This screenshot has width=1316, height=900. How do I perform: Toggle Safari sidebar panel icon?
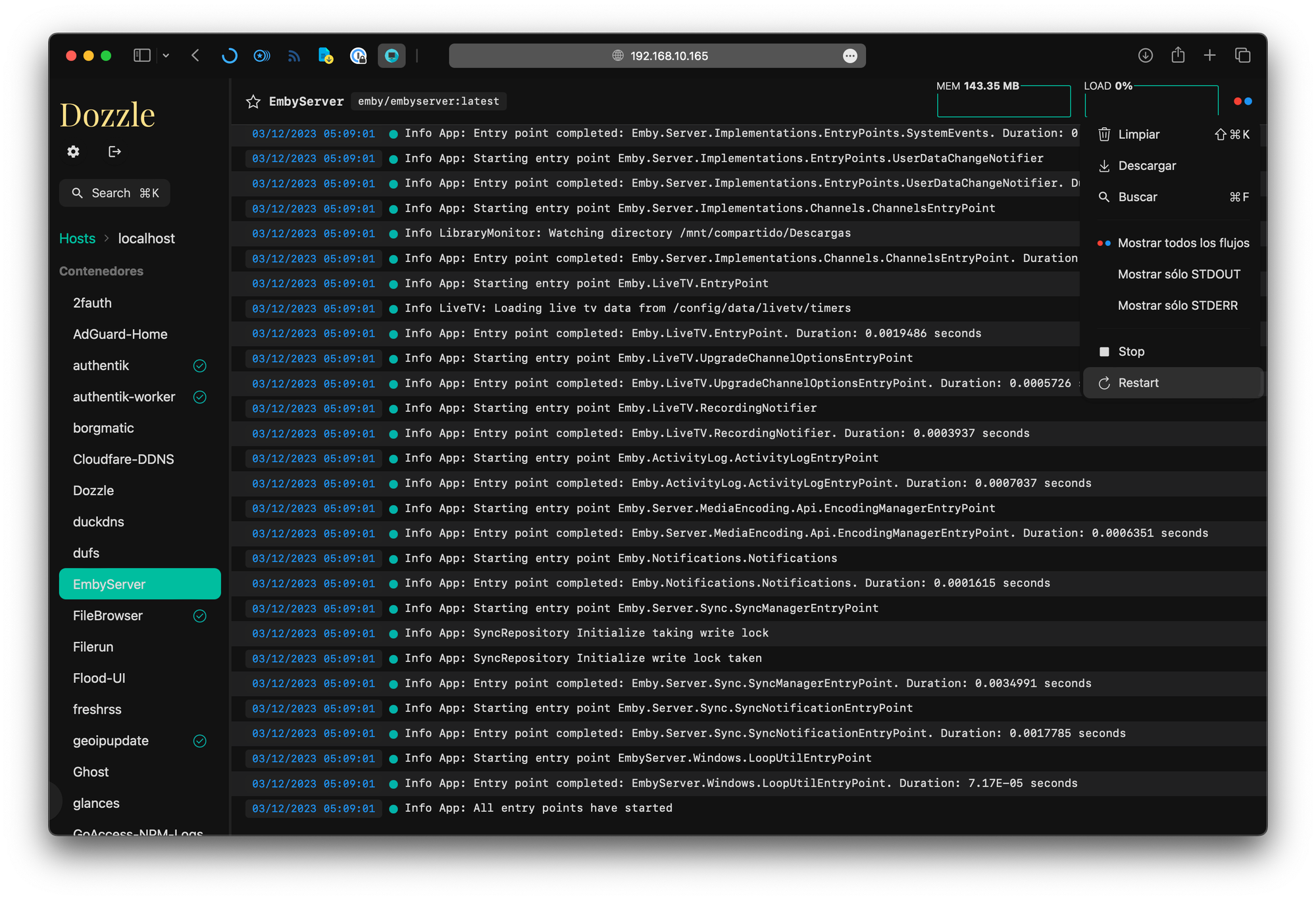pos(142,55)
